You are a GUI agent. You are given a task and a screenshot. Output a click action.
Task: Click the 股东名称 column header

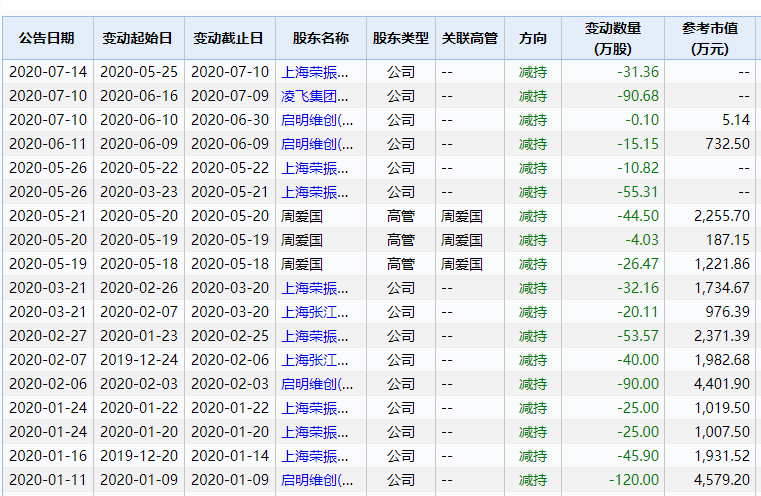[x=320, y=38]
